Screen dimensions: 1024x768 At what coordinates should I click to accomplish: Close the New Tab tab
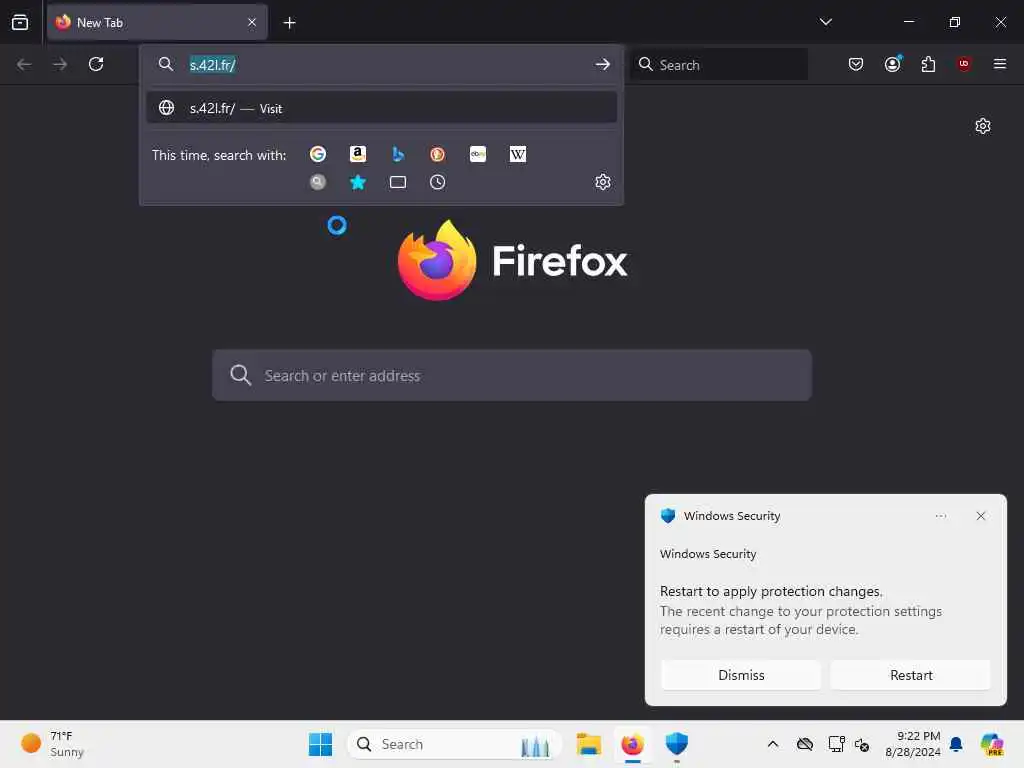point(252,22)
